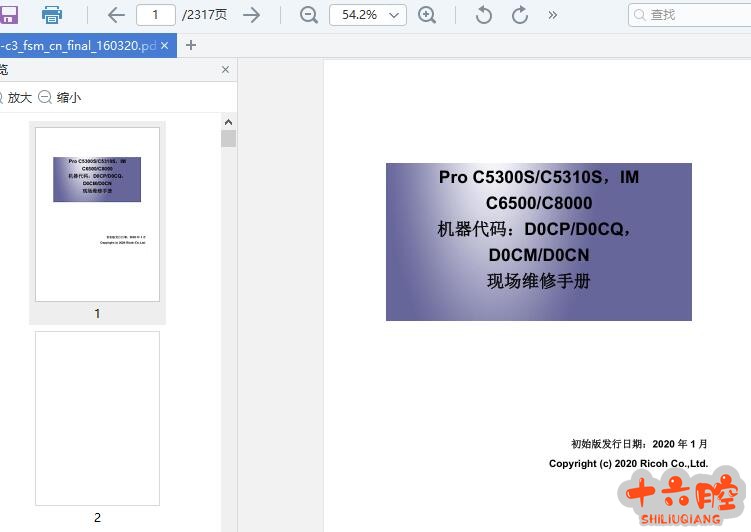Expand more toolbar tools chevron
The height and width of the screenshot is (532, 751).
click(553, 15)
